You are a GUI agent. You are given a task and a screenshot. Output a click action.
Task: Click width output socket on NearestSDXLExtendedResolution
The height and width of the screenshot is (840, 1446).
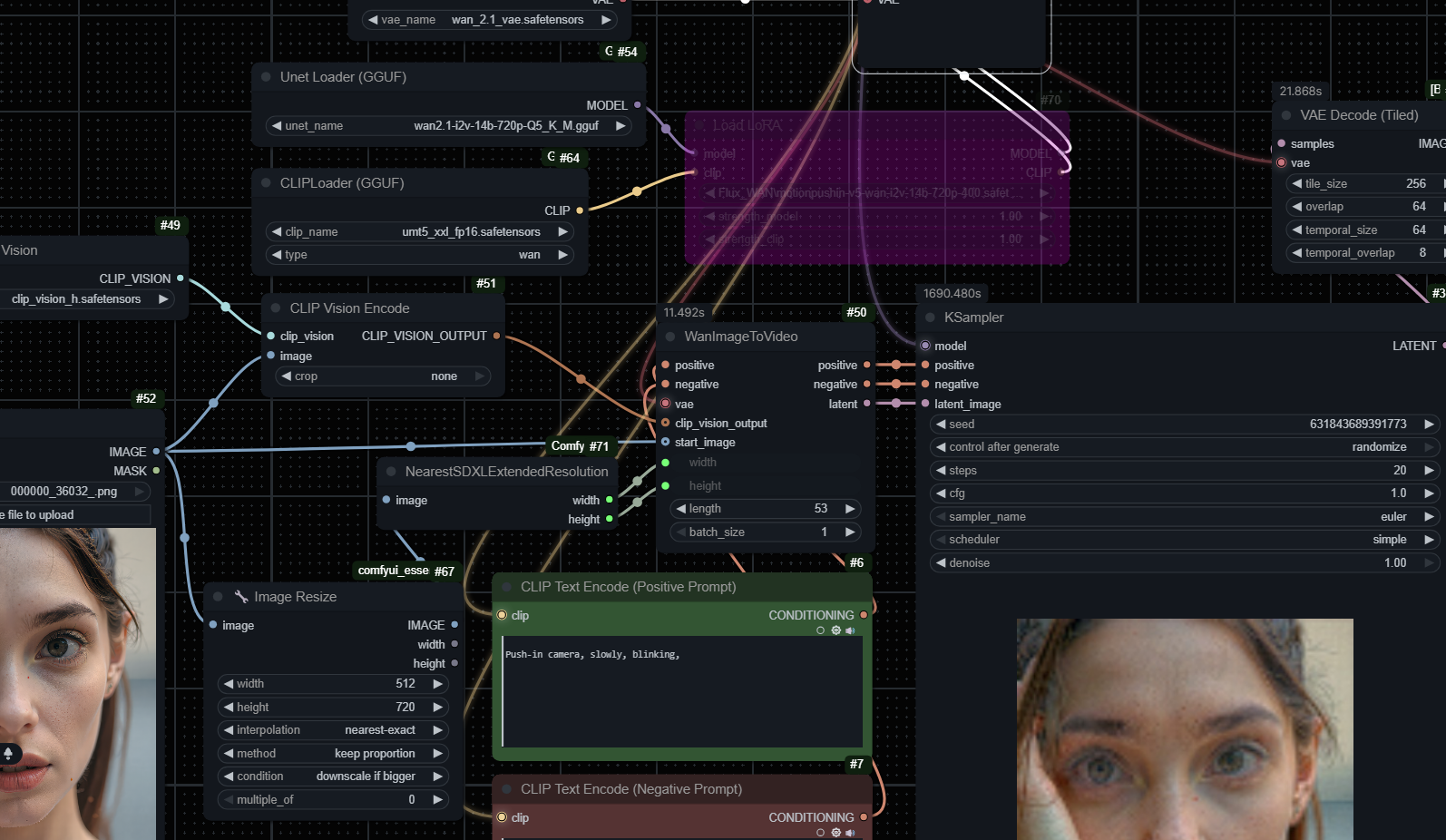(610, 500)
